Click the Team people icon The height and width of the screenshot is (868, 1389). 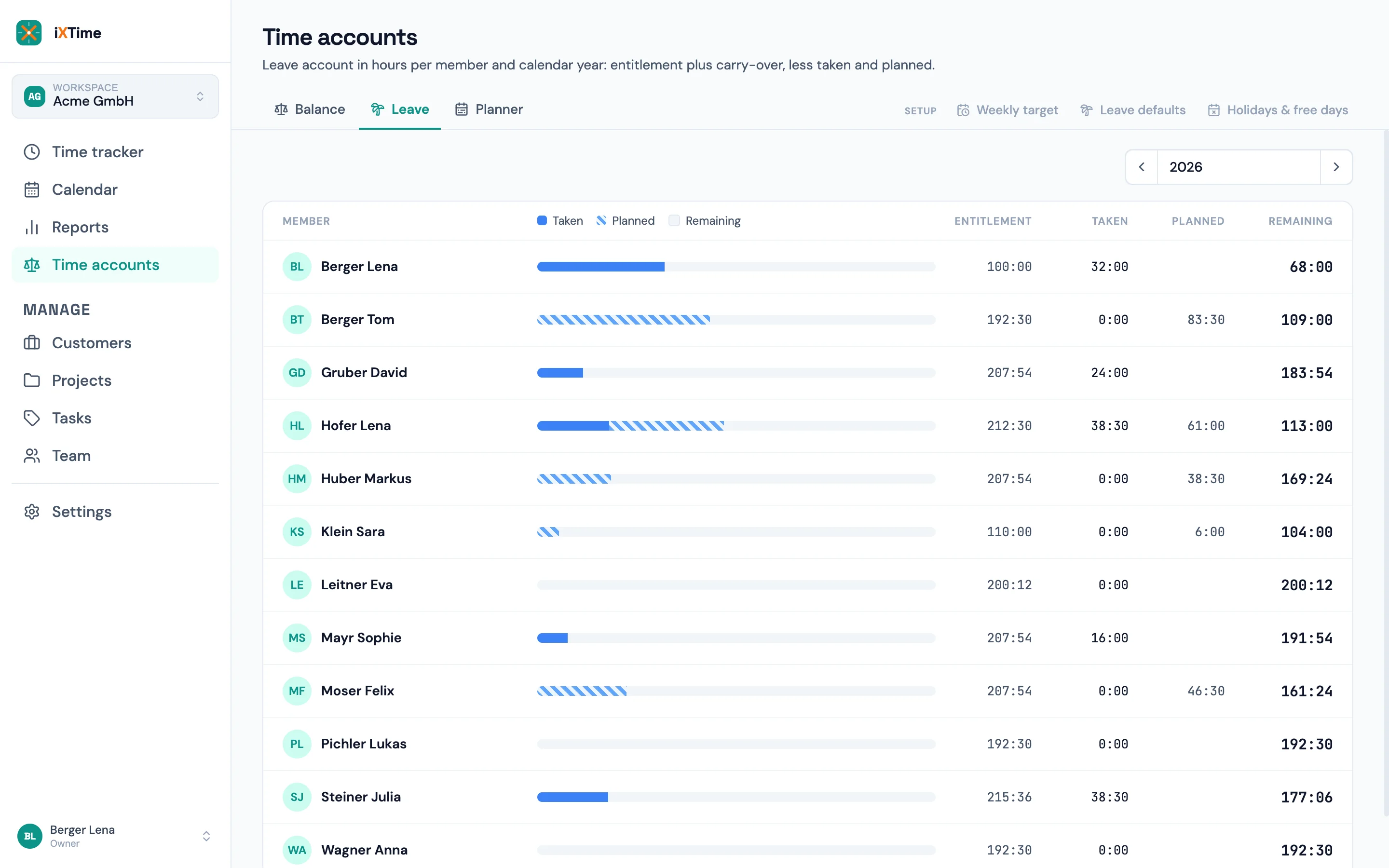tap(31, 456)
